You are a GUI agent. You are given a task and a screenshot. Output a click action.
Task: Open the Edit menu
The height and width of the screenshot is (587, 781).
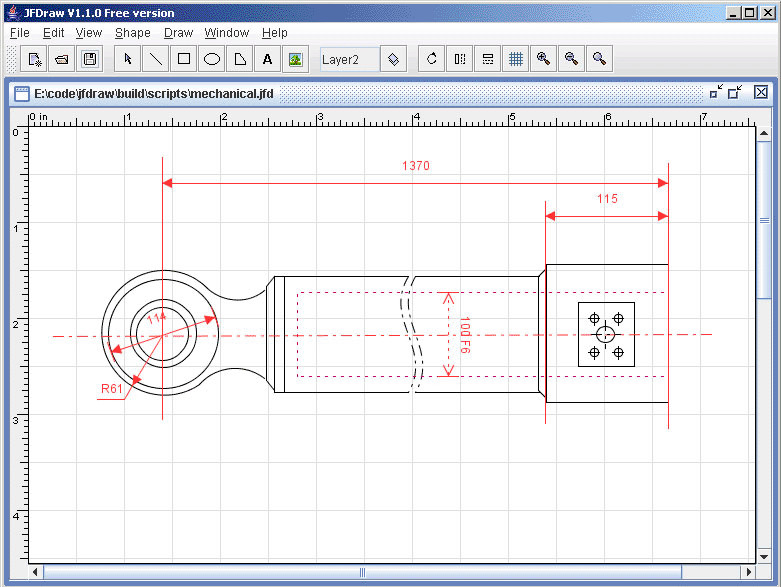click(53, 33)
